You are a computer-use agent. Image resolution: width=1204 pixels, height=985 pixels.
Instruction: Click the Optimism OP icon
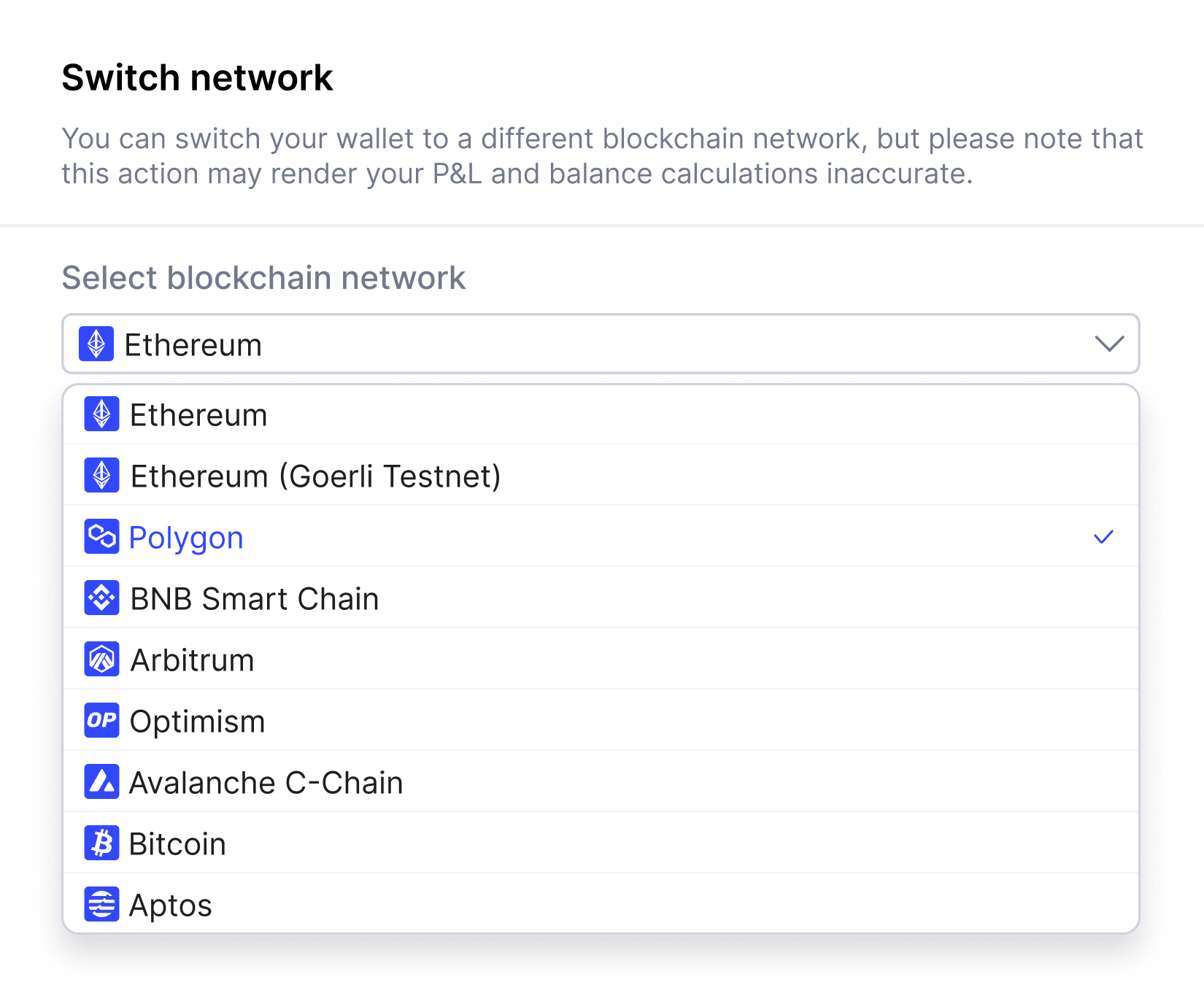101,721
